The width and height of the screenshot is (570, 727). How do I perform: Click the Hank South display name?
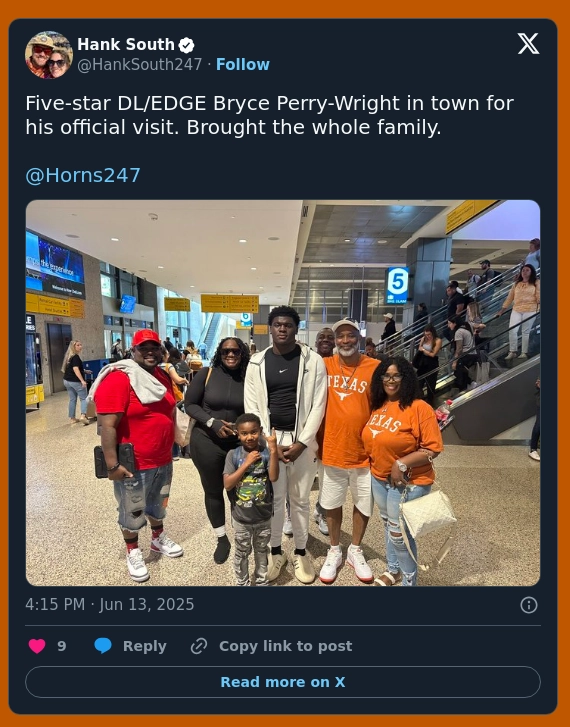click(126, 45)
